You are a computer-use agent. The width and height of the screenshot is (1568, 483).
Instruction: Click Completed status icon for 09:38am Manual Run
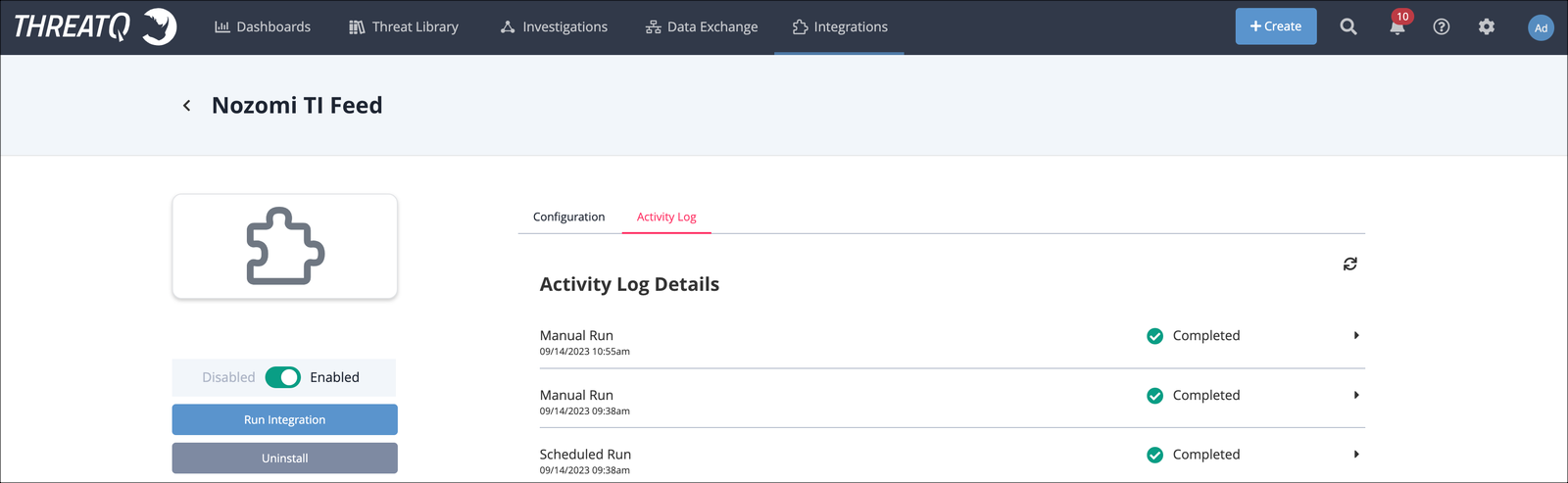coord(1155,396)
